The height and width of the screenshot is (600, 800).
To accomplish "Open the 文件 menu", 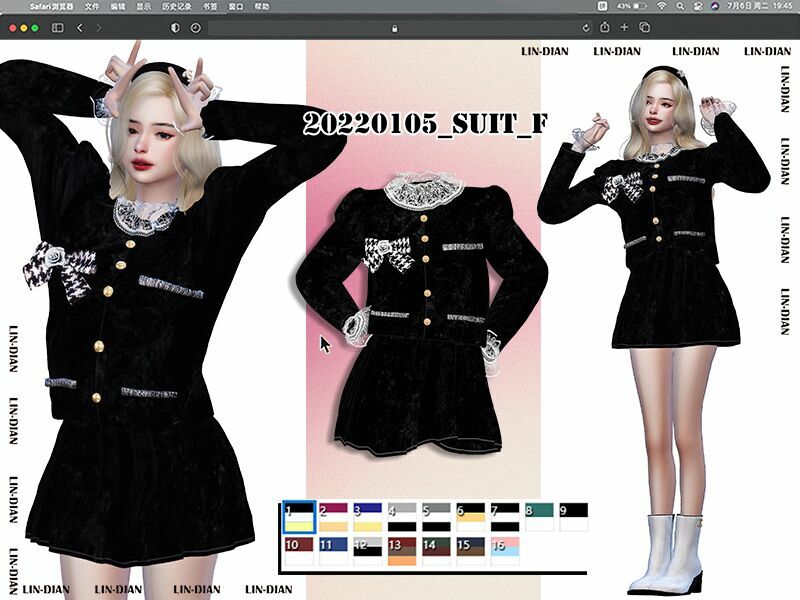I will tap(91, 7).
